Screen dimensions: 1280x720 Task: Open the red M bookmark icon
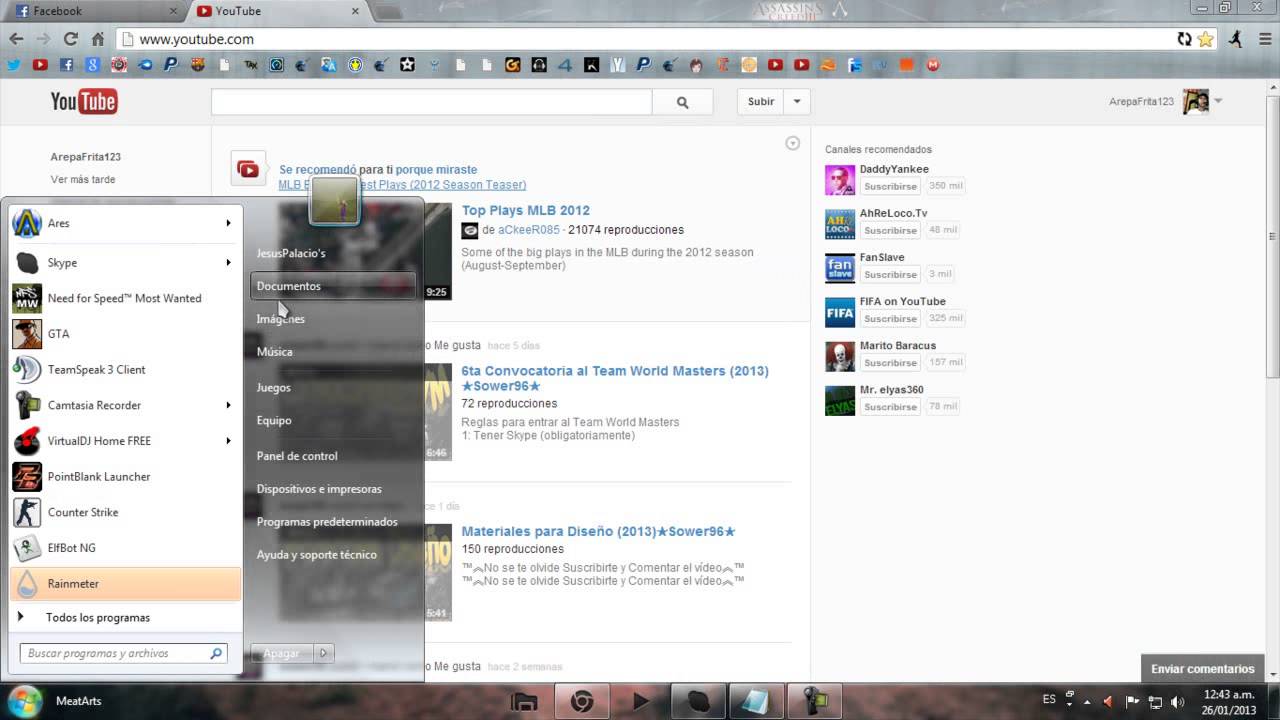(933, 65)
